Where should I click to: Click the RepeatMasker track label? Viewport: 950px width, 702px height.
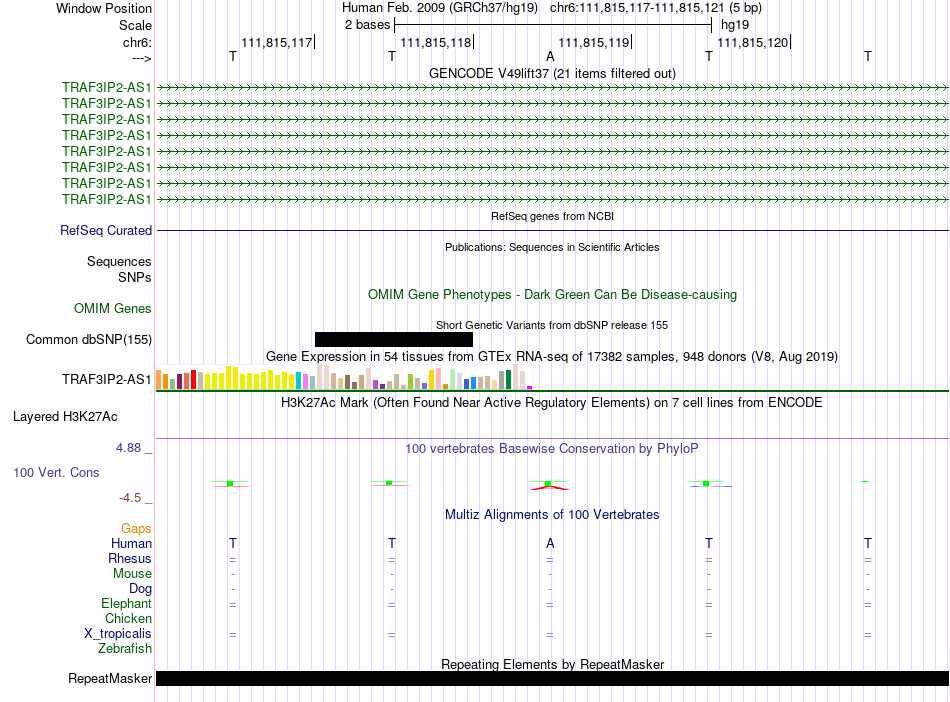pos(110,678)
